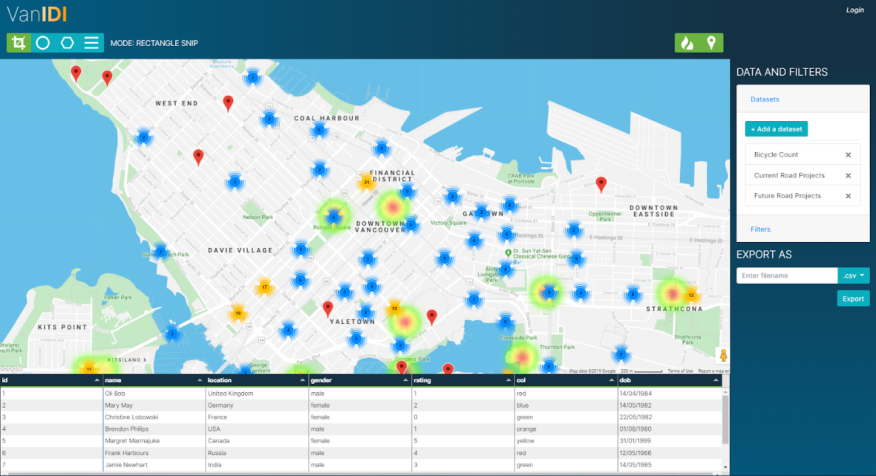Select the Jamie Newhart table cell
Screen dimensions: 876x476
click(154, 465)
